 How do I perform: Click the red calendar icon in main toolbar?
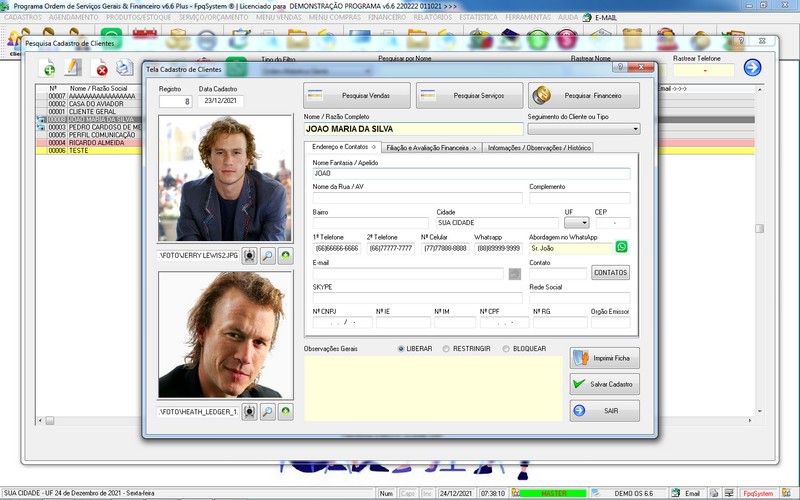point(145,36)
